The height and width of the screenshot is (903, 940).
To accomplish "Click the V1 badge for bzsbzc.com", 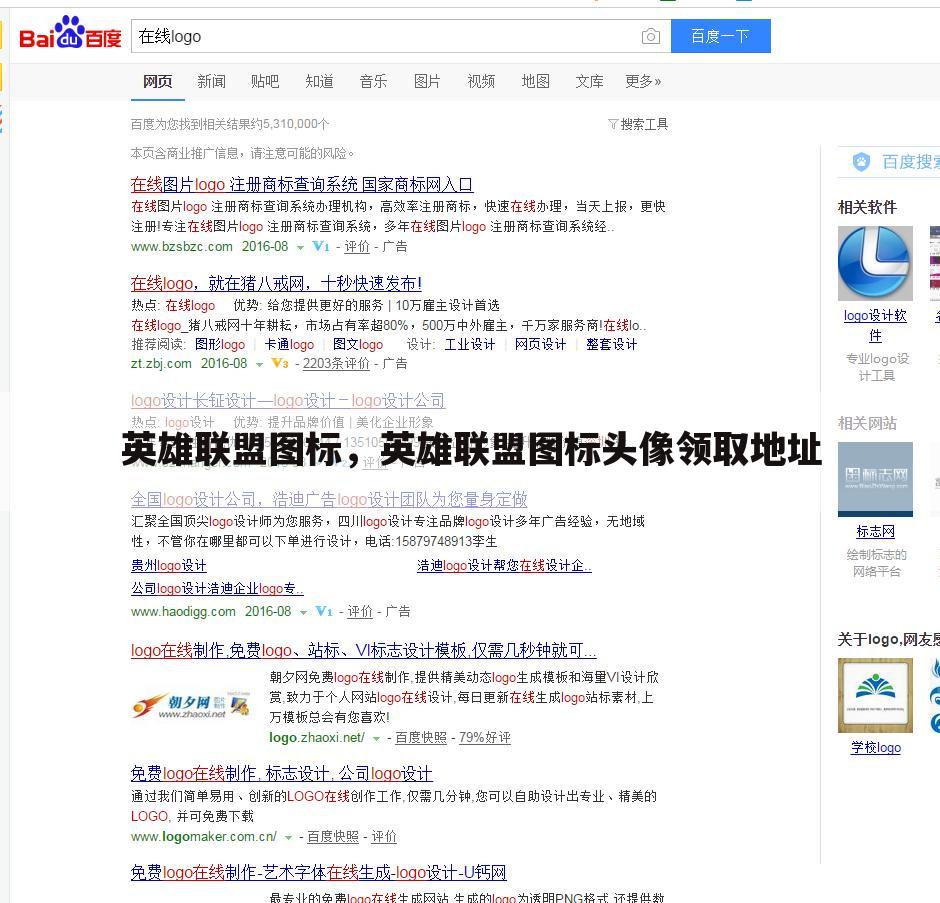I will point(321,246).
